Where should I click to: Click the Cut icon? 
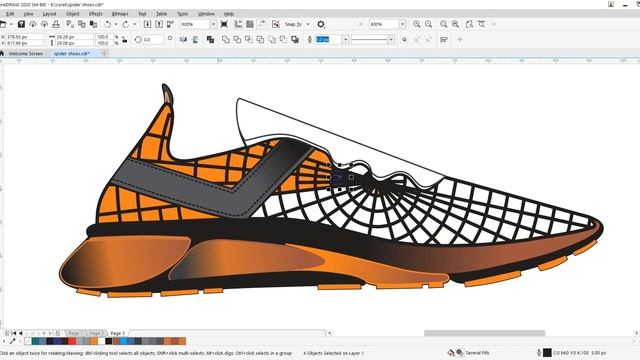click(70, 24)
